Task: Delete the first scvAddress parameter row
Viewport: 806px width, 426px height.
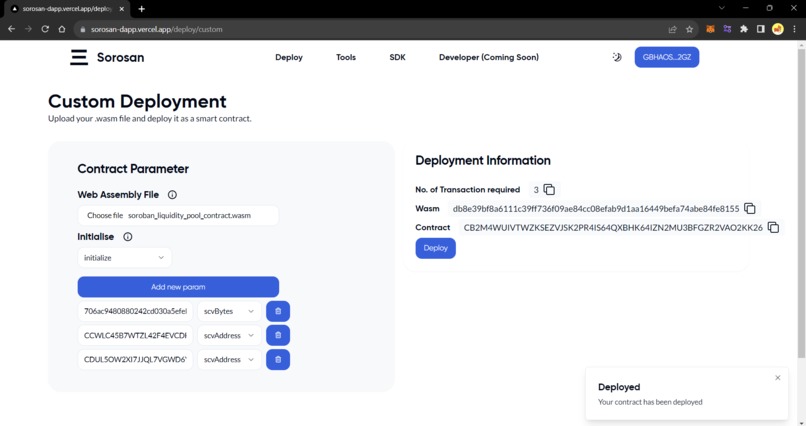Action: 278,336
